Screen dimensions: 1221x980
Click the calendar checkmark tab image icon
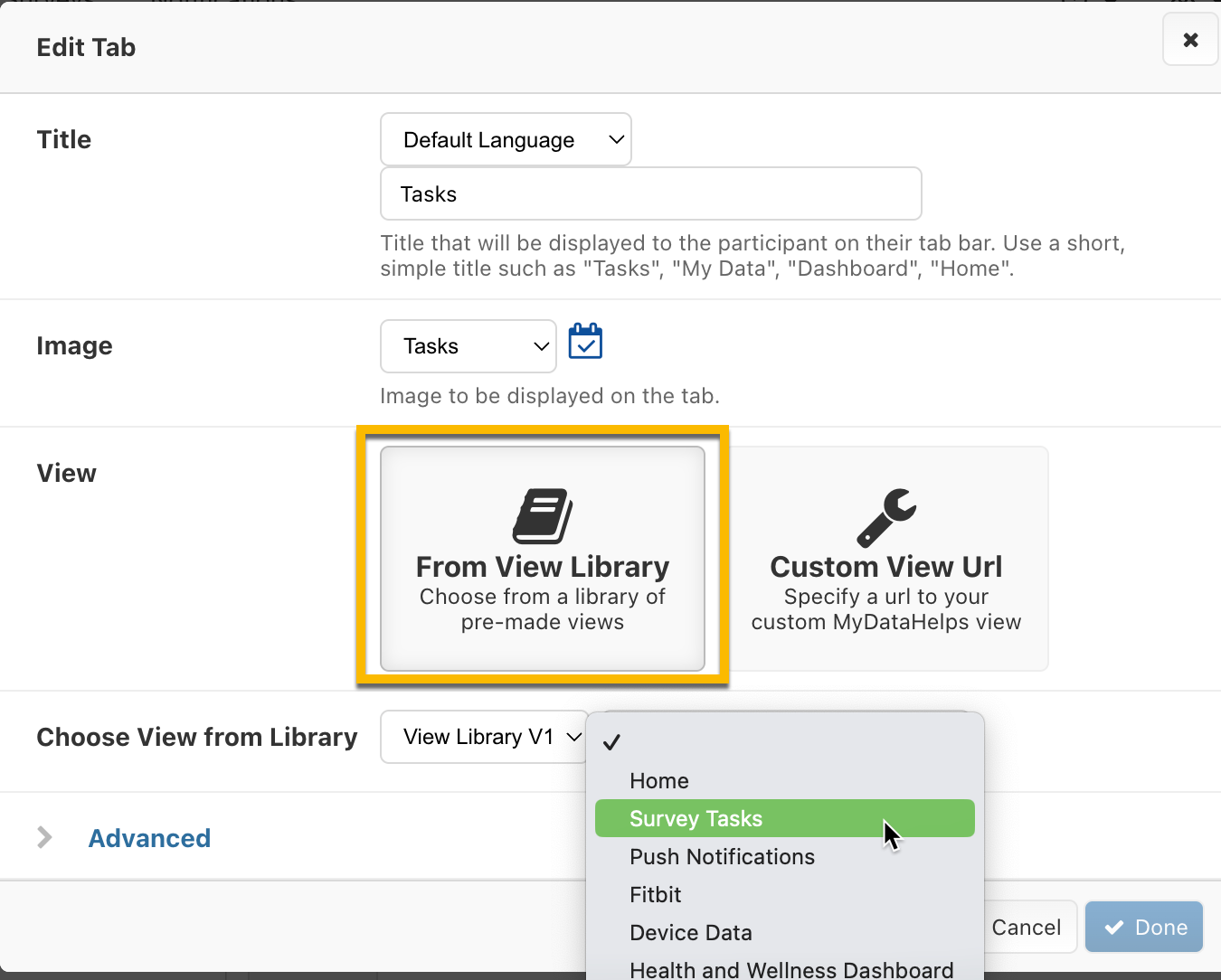click(x=585, y=342)
